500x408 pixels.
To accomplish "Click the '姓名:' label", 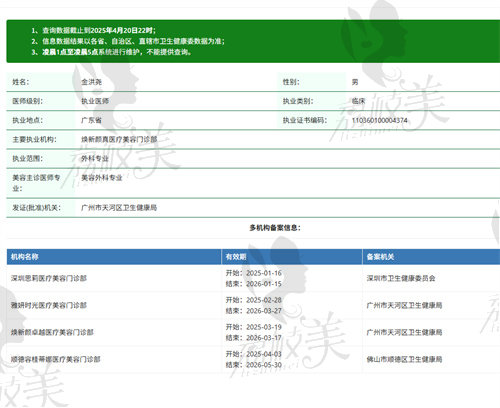I will 21,82.
